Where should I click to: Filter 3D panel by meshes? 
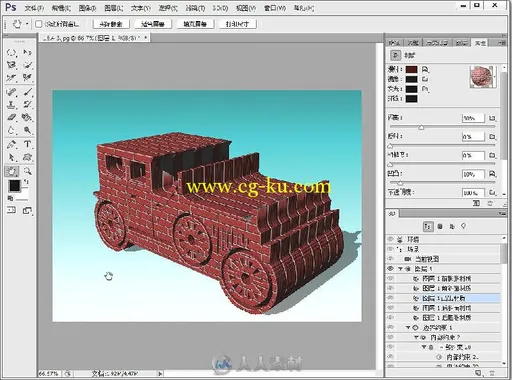440,226
